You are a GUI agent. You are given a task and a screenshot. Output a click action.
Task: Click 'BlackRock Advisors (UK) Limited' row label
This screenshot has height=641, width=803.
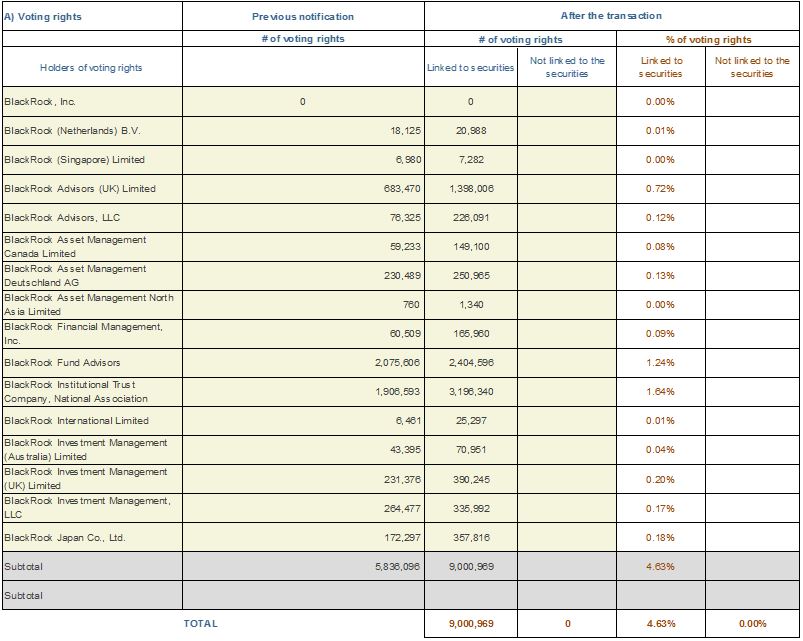tap(80, 188)
